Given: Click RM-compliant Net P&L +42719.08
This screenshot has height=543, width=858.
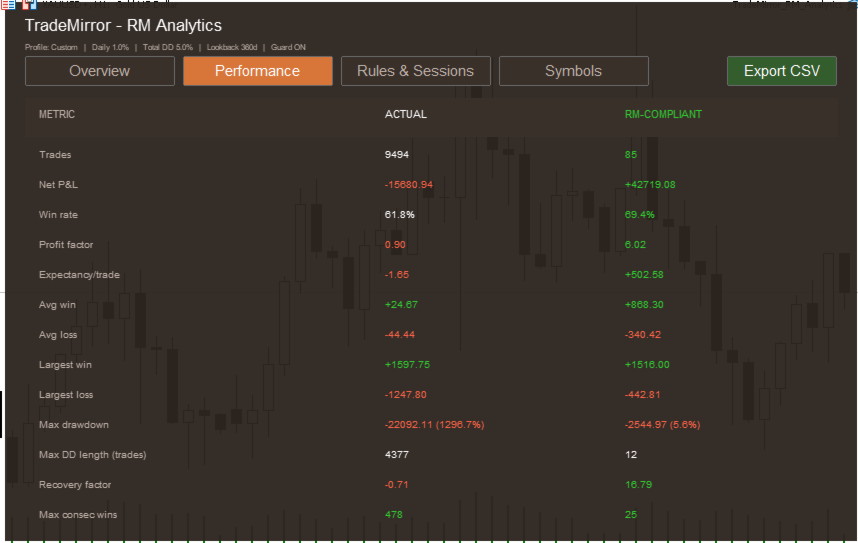Looking at the screenshot, I should click(650, 185).
